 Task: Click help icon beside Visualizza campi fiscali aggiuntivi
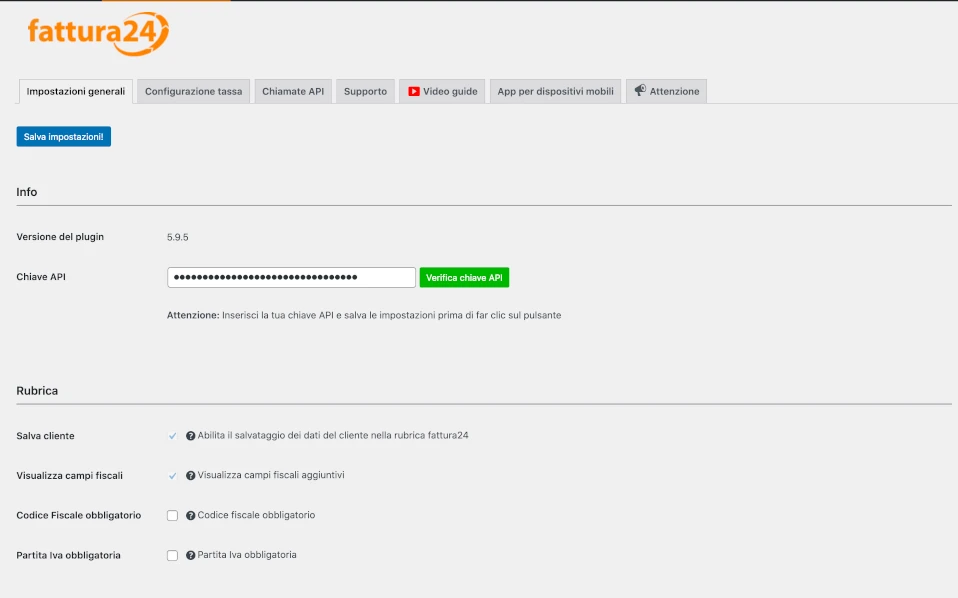[191, 476]
